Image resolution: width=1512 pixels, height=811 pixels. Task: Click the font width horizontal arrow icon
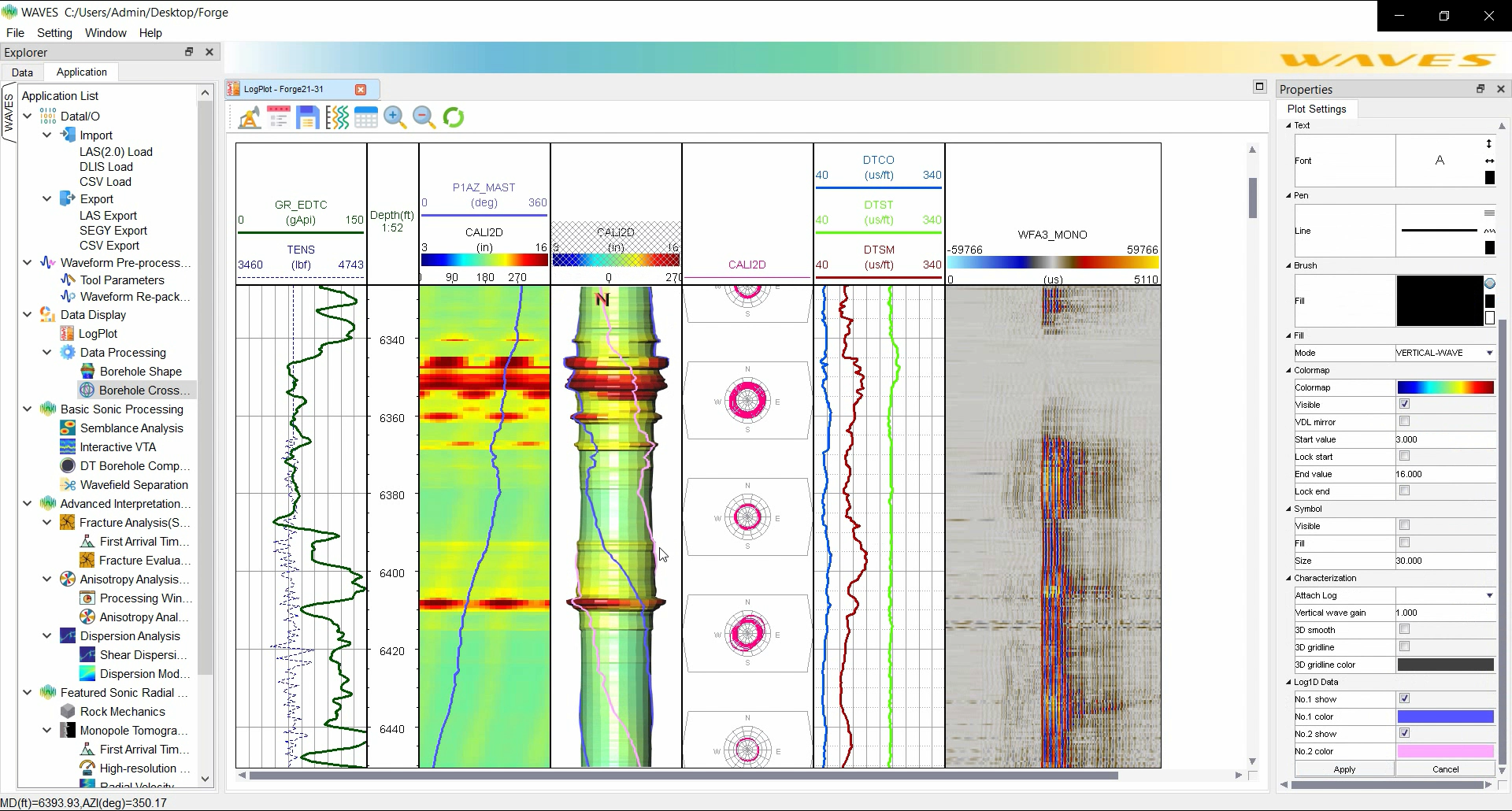pyautogui.click(x=1489, y=161)
